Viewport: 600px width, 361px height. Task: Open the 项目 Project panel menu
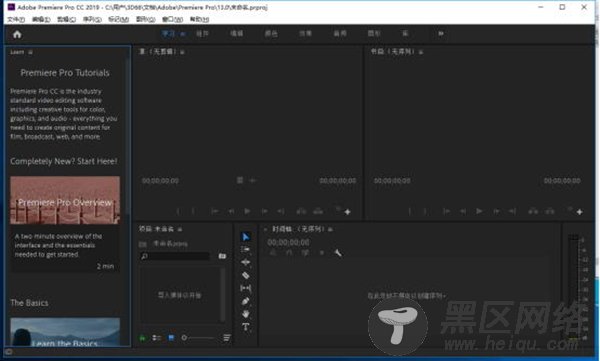[180, 229]
